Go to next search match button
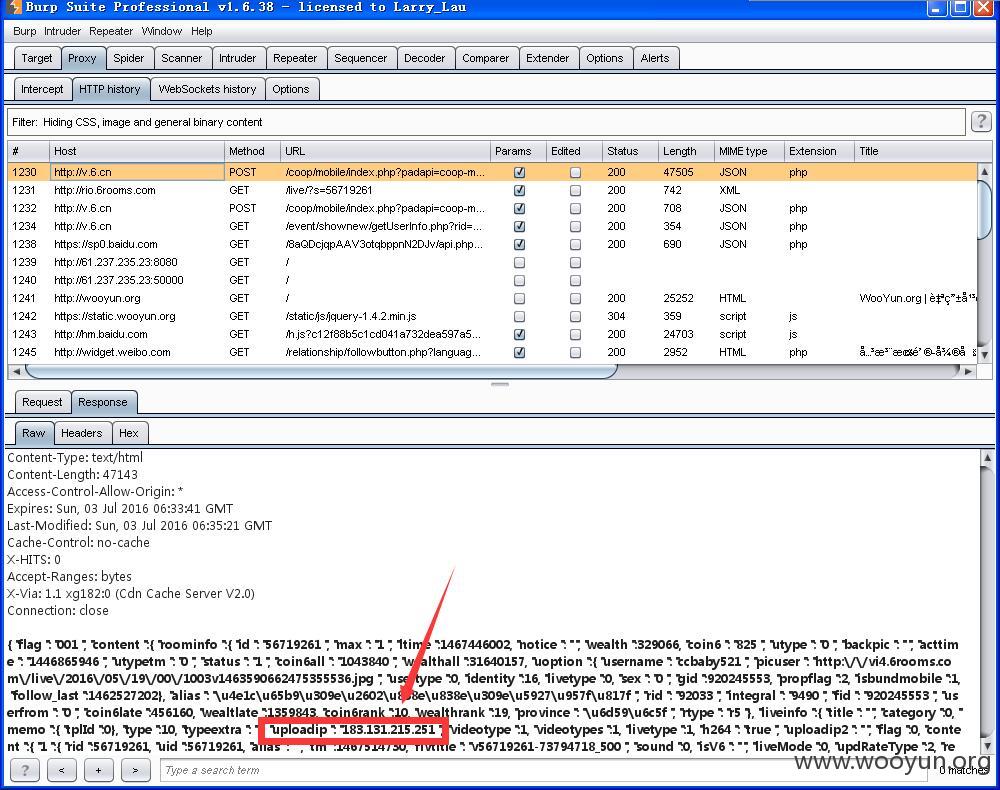Image resolution: width=1000 pixels, height=790 pixels. (135, 770)
